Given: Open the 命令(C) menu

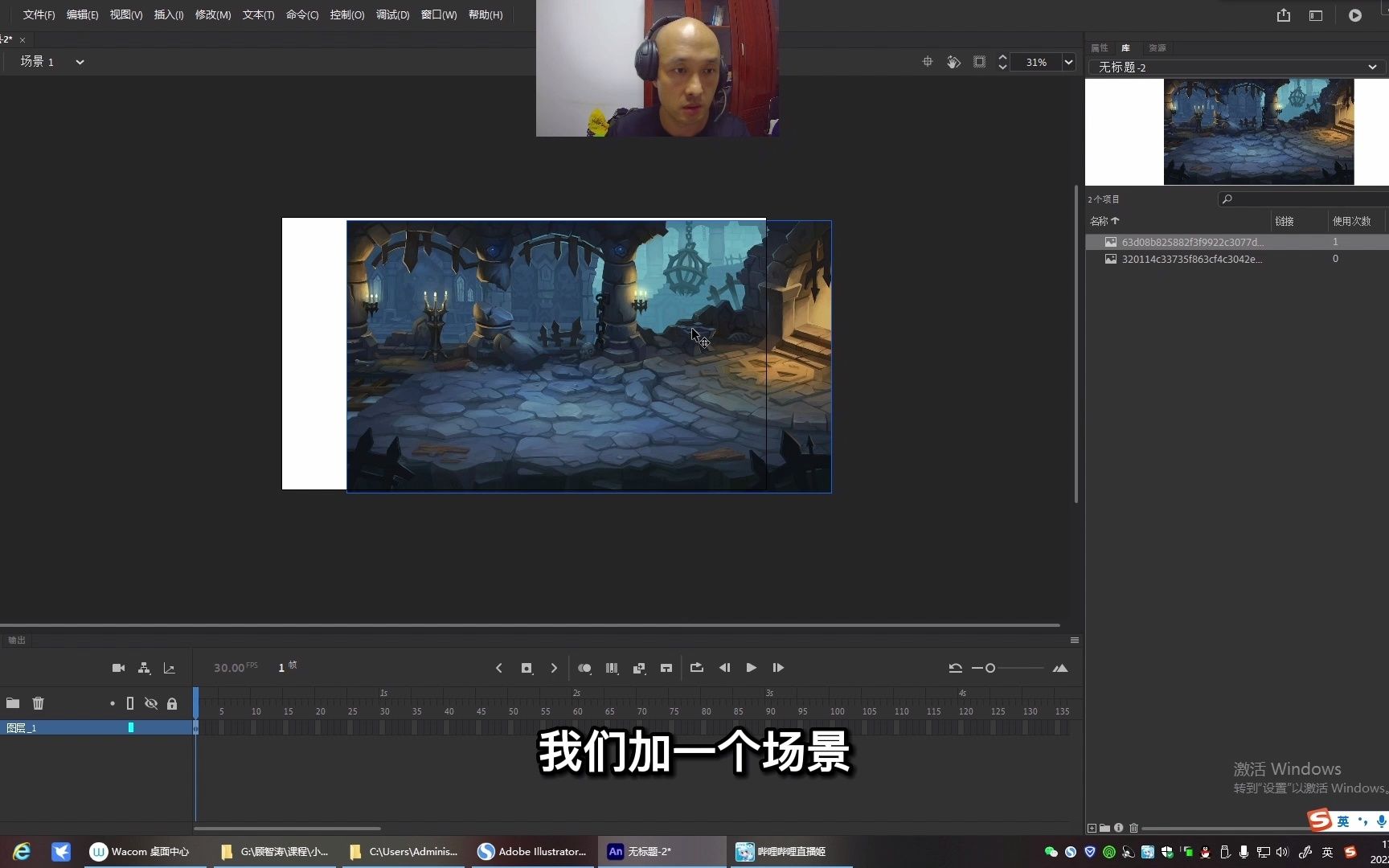Looking at the screenshot, I should [x=302, y=15].
